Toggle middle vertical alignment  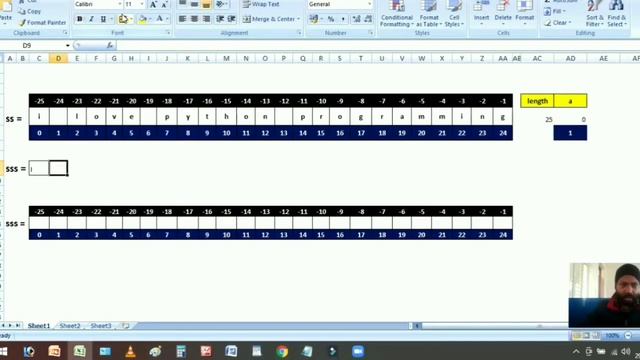[194, 4]
